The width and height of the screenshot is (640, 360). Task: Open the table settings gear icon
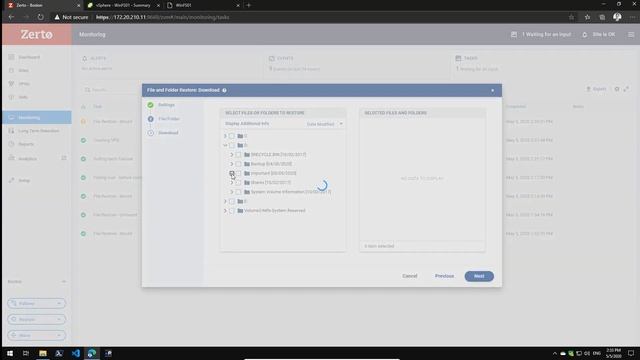click(x=617, y=89)
